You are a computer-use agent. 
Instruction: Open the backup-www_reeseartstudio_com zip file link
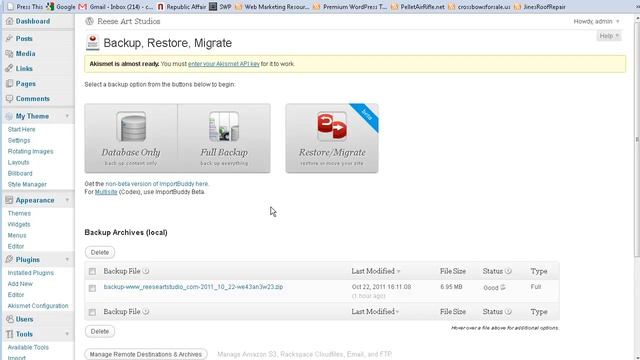193,287
